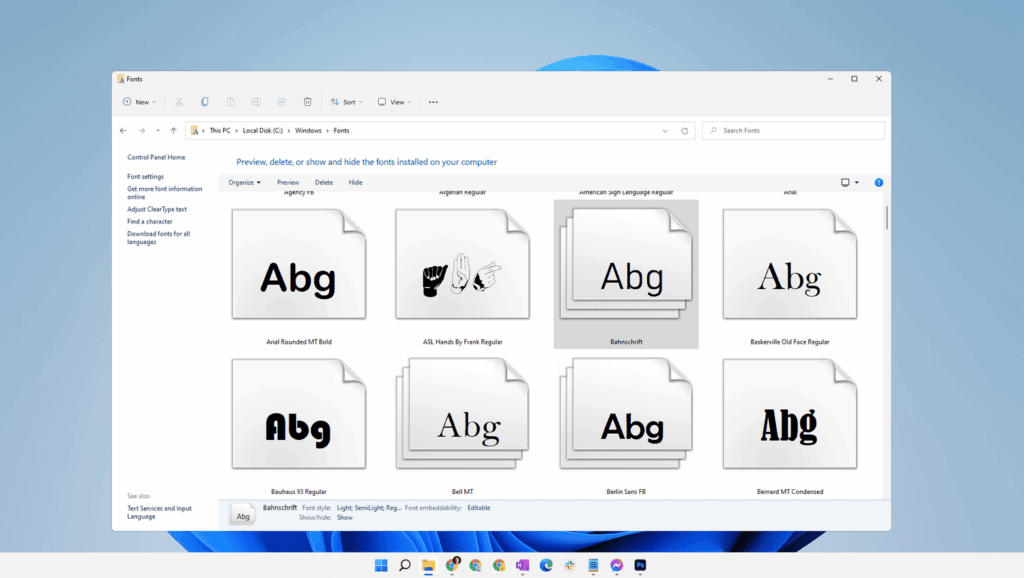The width and height of the screenshot is (1024, 578).
Task: Click the Refresh icon in the address bar
Action: [684, 130]
